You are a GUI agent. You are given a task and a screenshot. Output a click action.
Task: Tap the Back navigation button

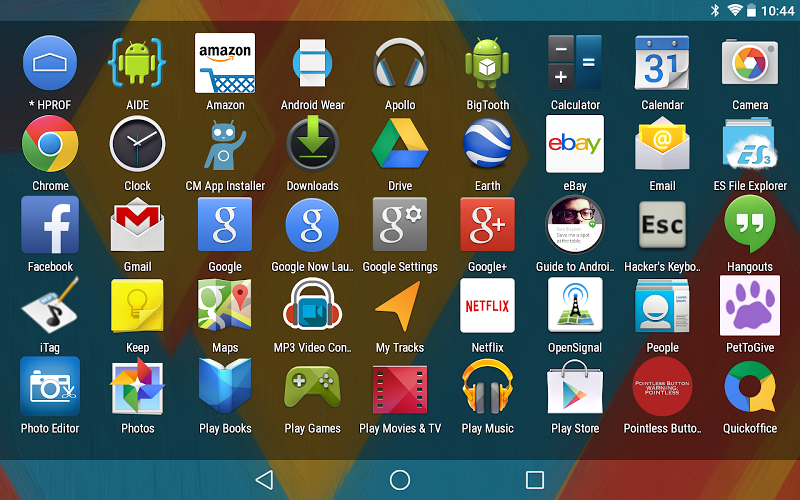pos(264,480)
